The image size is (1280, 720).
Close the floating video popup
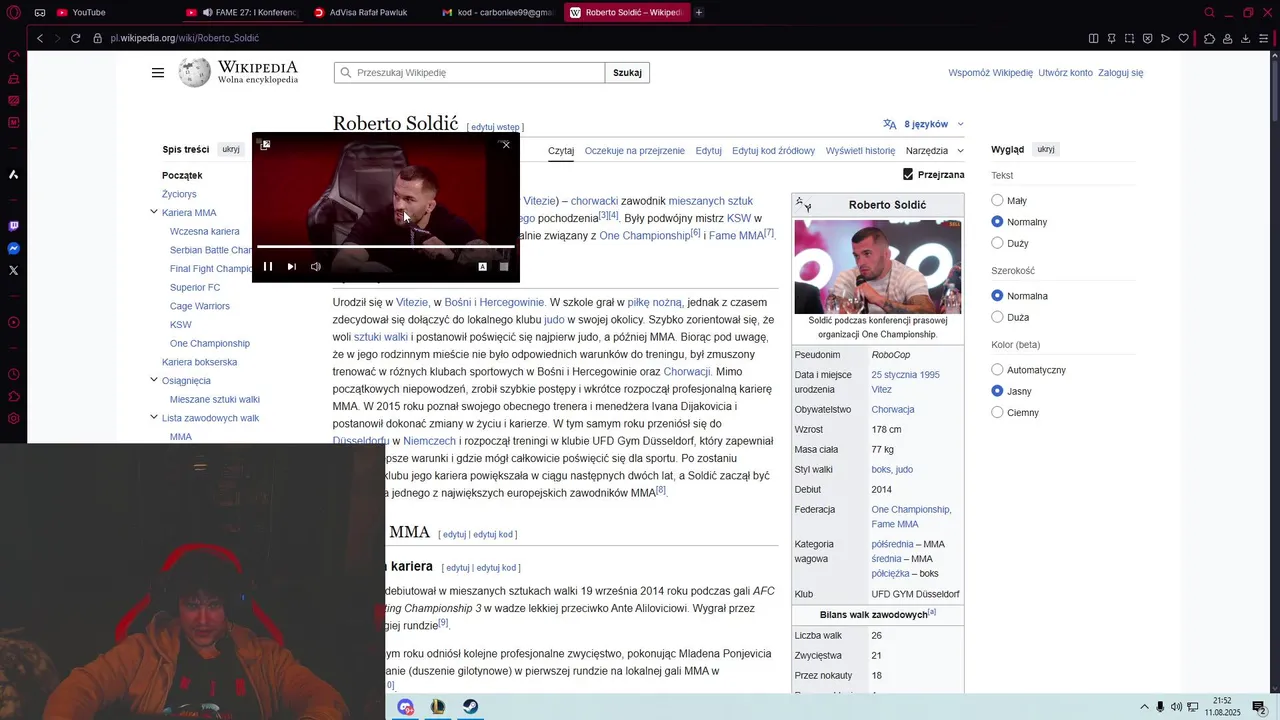point(506,145)
